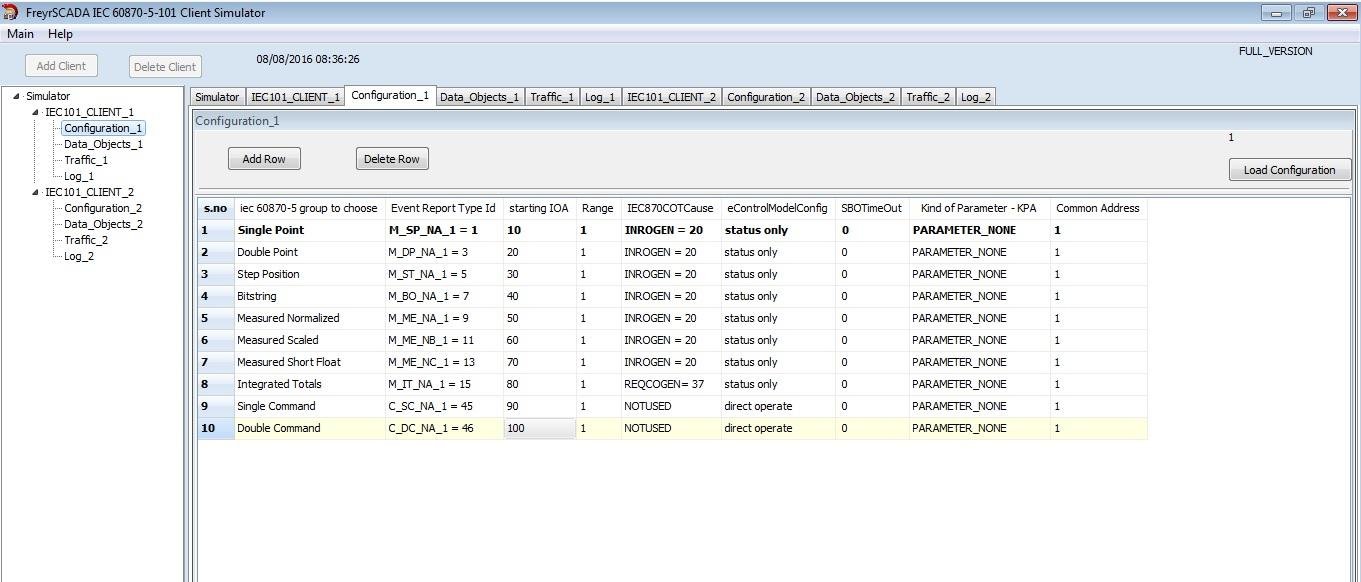Screen dimensions: 1361x582
Task: Select Data_Objects_2 in the tree
Action: click(x=103, y=224)
